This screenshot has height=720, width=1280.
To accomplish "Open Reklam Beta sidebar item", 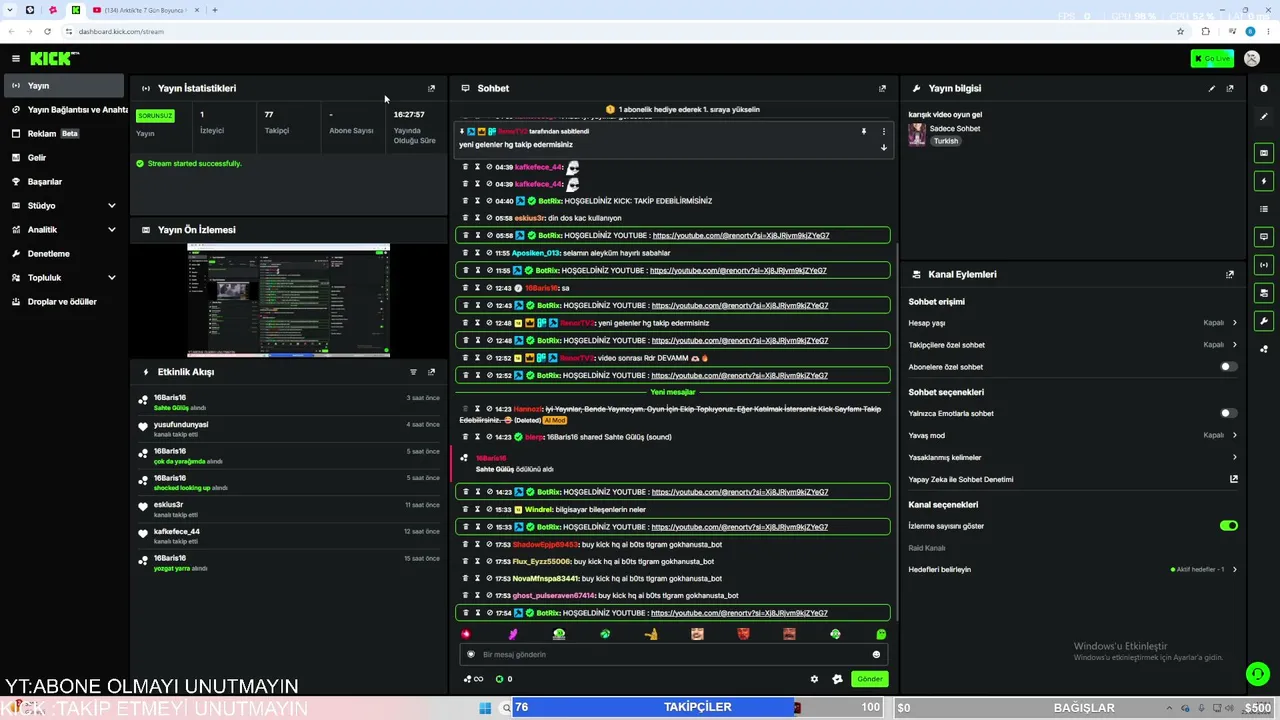I will coord(64,134).
